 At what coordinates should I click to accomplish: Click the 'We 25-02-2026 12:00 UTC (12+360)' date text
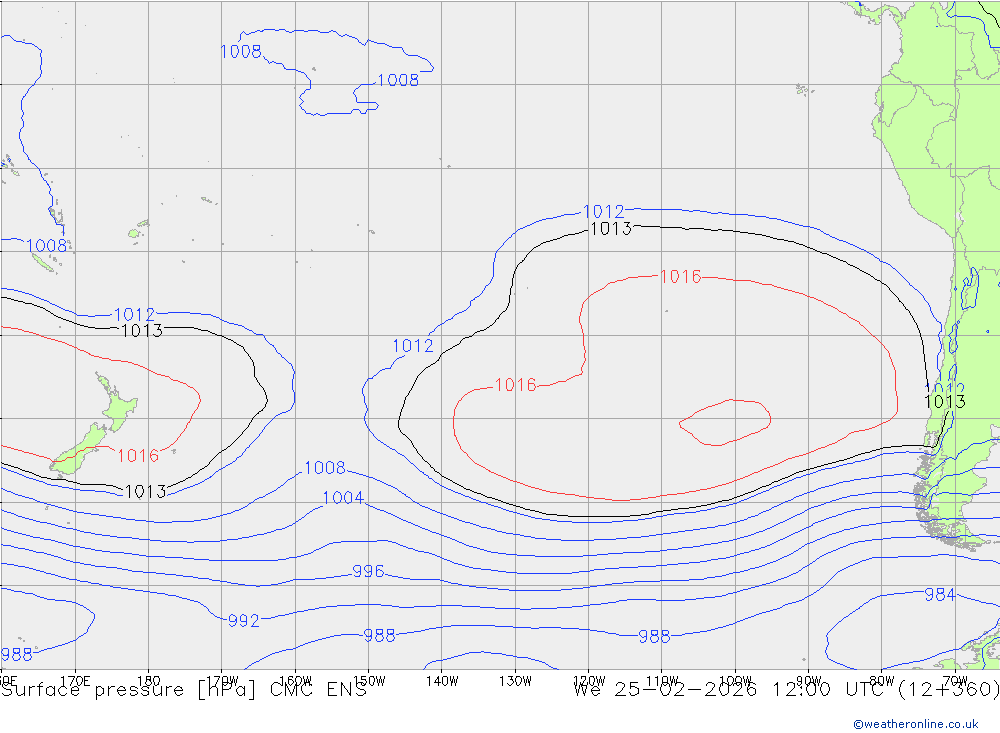(786, 690)
